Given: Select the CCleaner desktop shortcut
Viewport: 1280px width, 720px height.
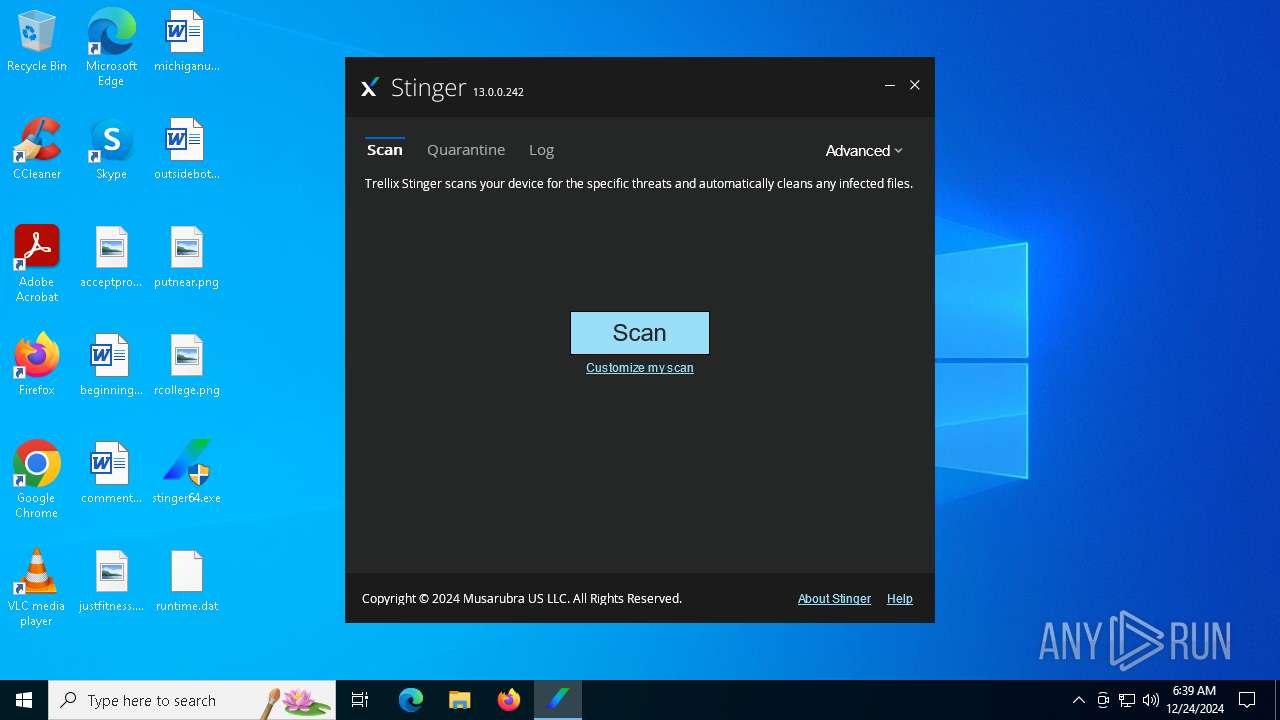Looking at the screenshot, I should click(37, 150).
